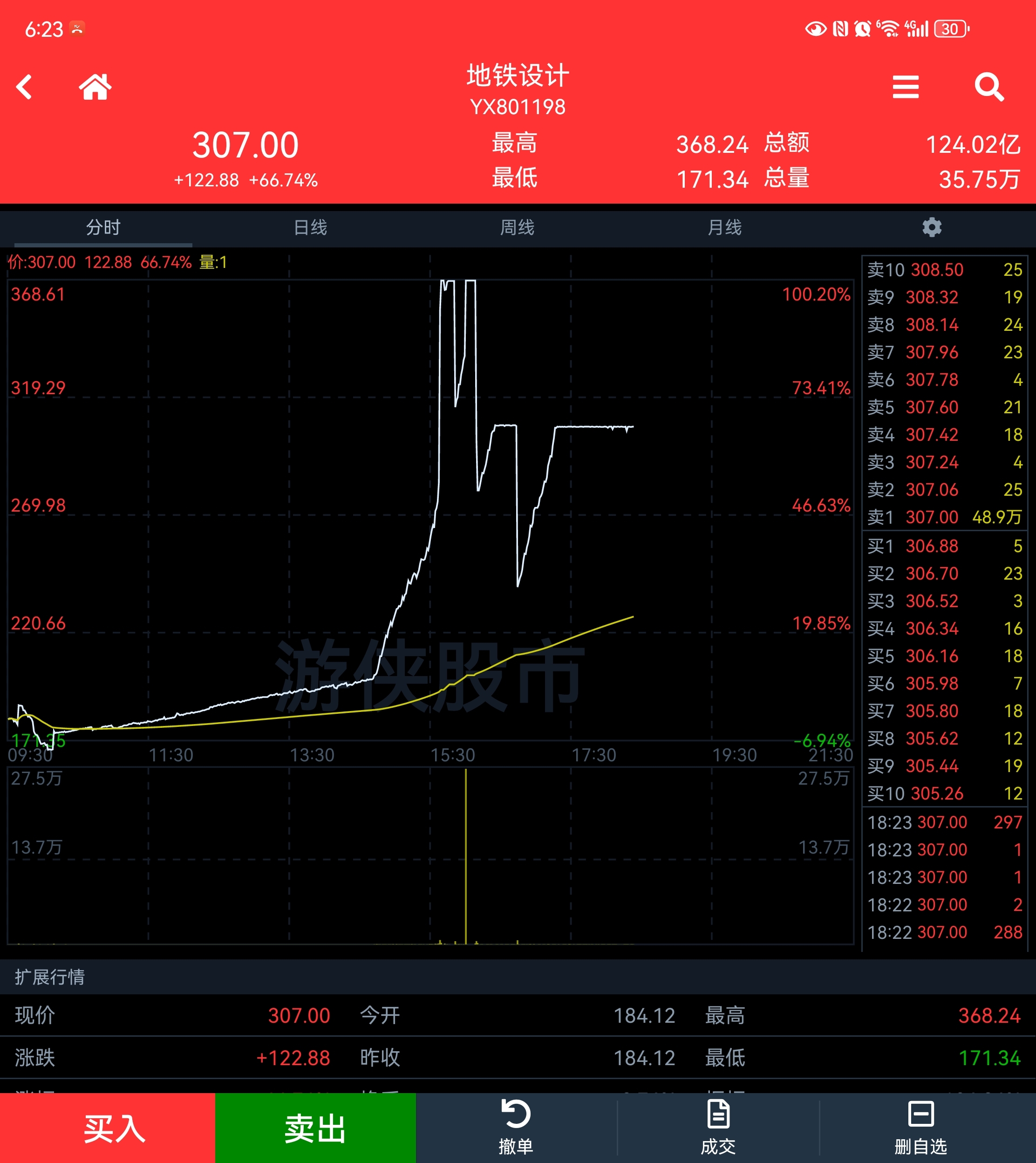Tap the tall volume spike bar
This screenshot has width=1036, height=1163.
466,854
